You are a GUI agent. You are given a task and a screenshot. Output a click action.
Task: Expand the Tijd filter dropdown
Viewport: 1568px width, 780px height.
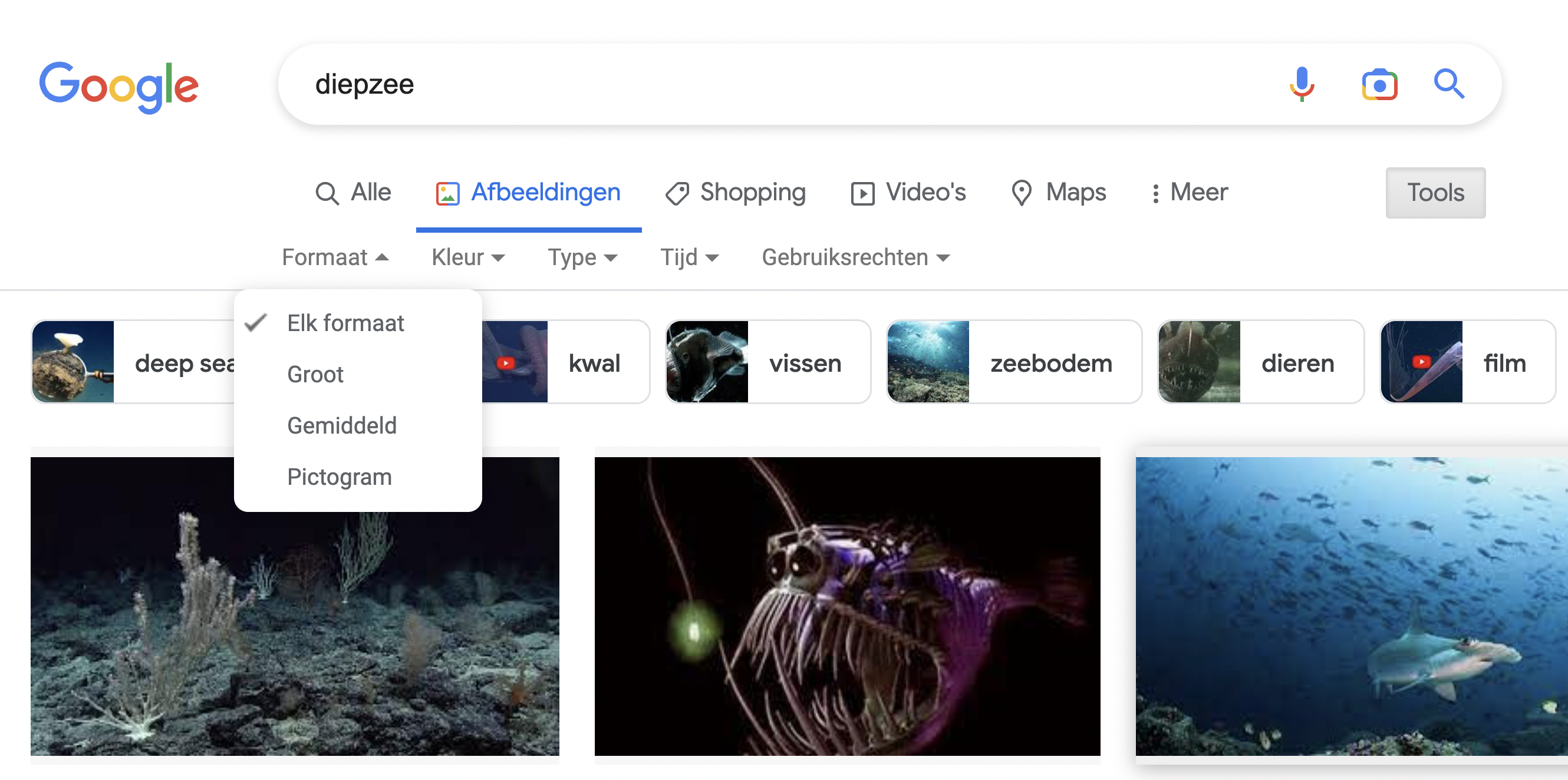point(689,257)
